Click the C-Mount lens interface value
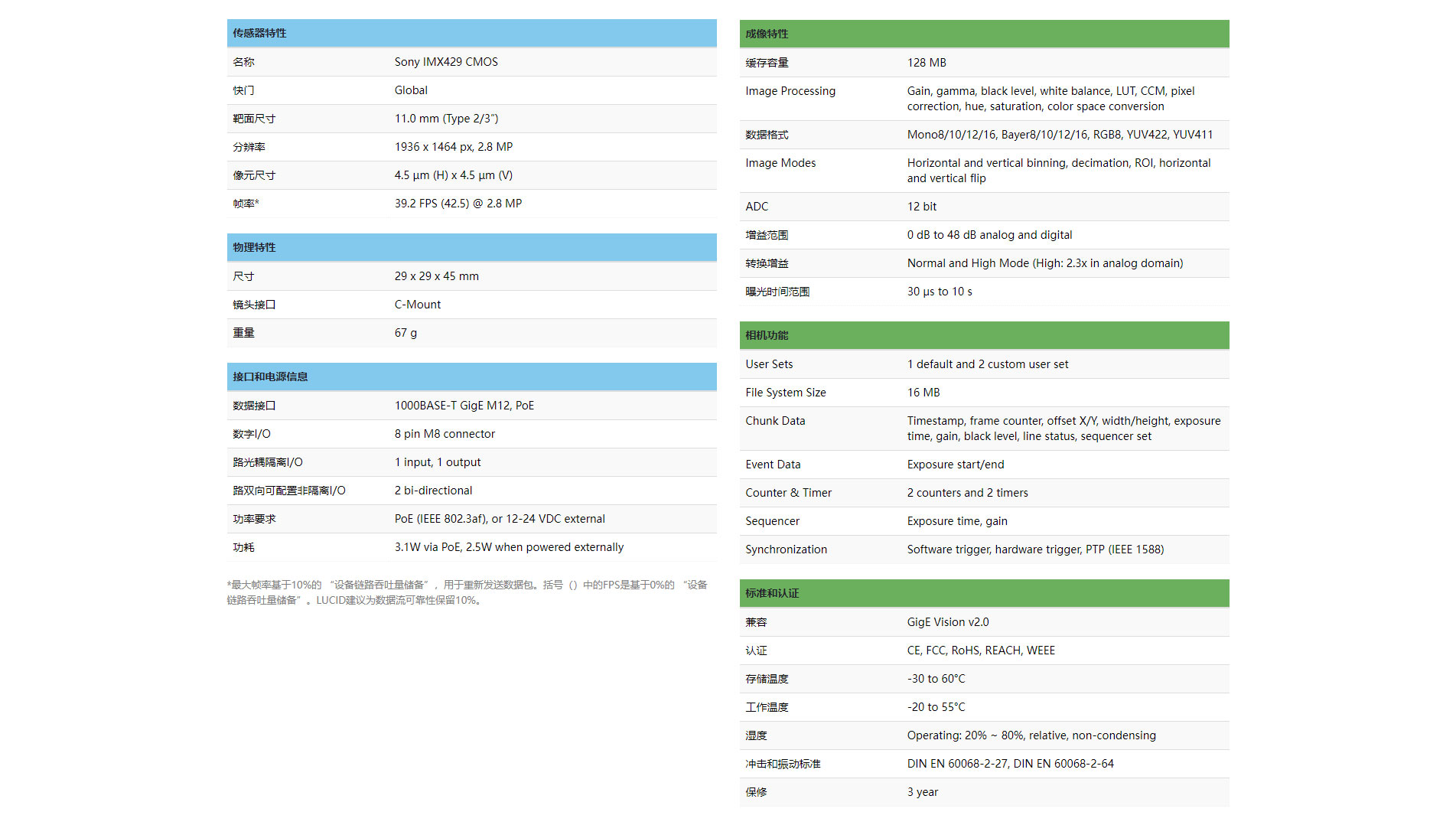Screen dimensions: 1456x838 (x=417, y=304)
